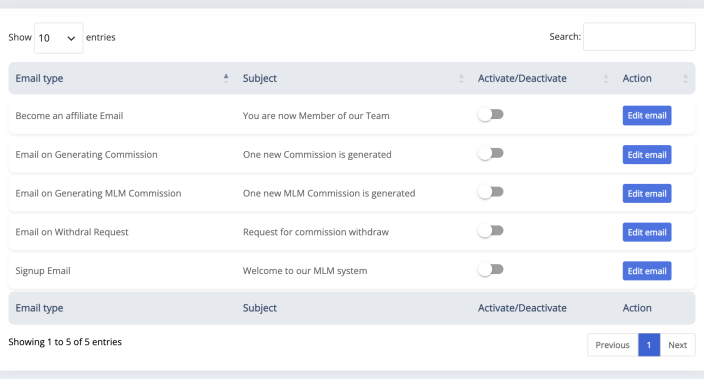Image resolution: width=704 pixels, height=379 pixels.
Task: Click 'One new Commission is generated' subject
Action: tap(317, 154)
